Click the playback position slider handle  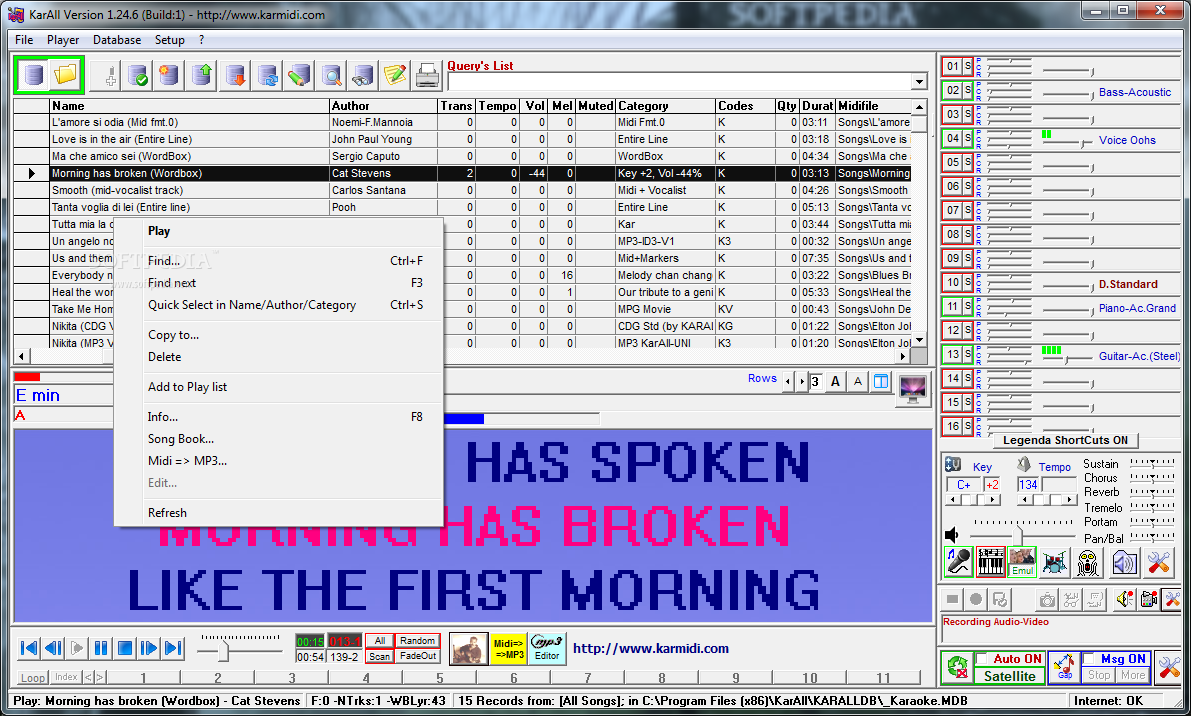(224, 651)
